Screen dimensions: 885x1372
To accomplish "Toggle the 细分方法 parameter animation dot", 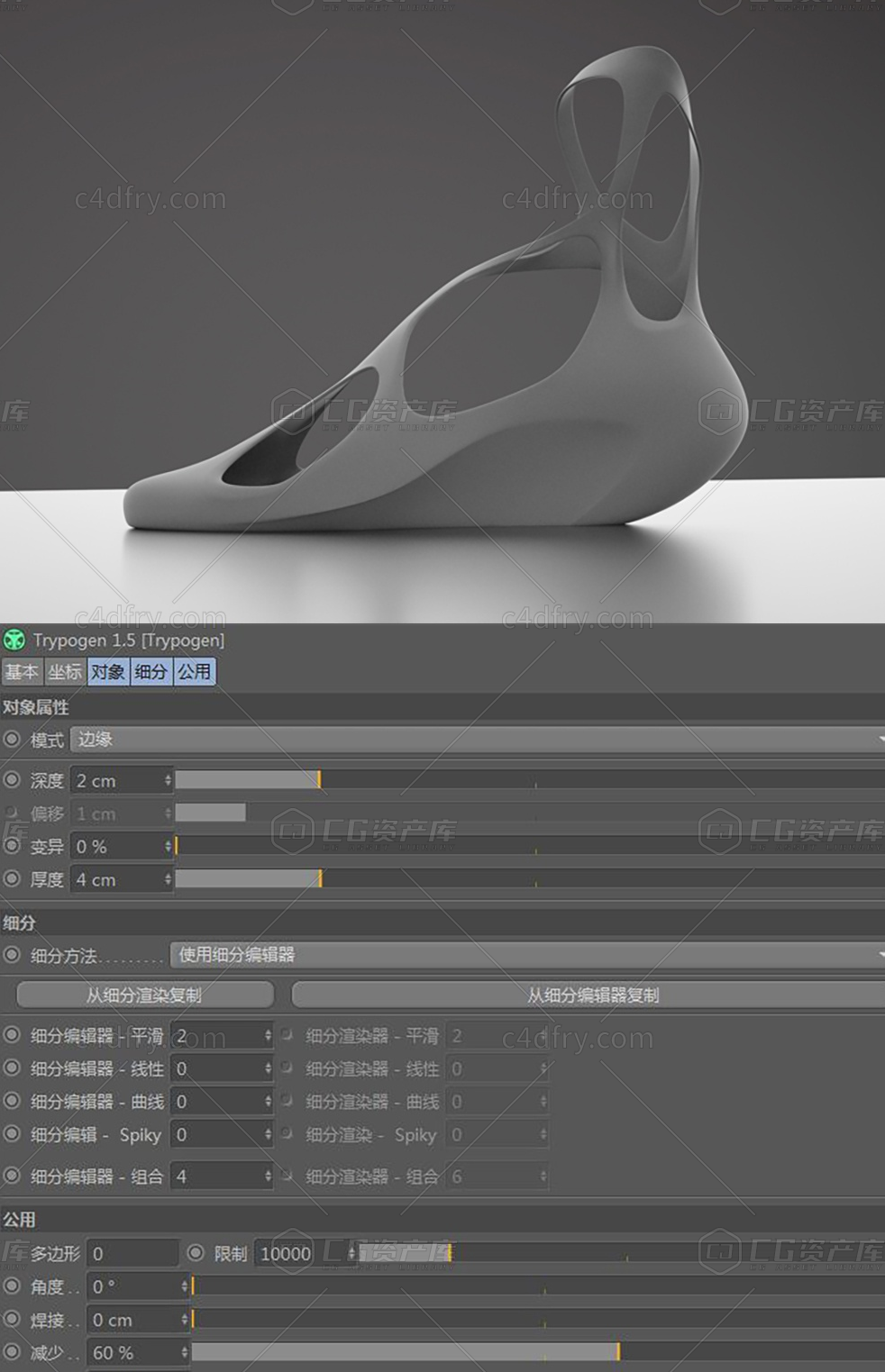I will coord(12,955).
